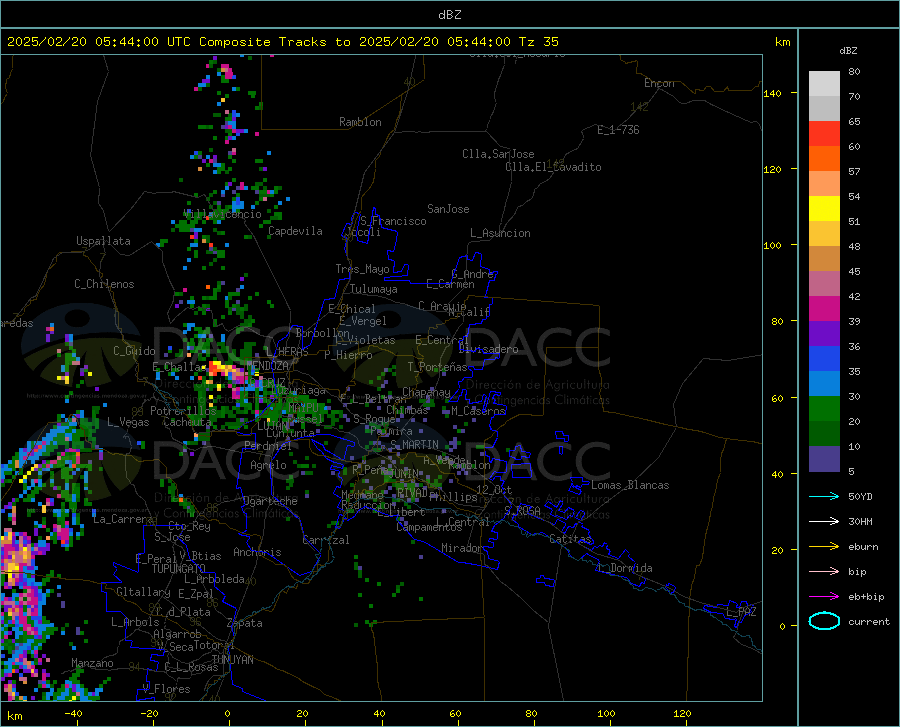Click the Anchoris label on the map
Screen dimensions: 900x727
click(257, 553)
